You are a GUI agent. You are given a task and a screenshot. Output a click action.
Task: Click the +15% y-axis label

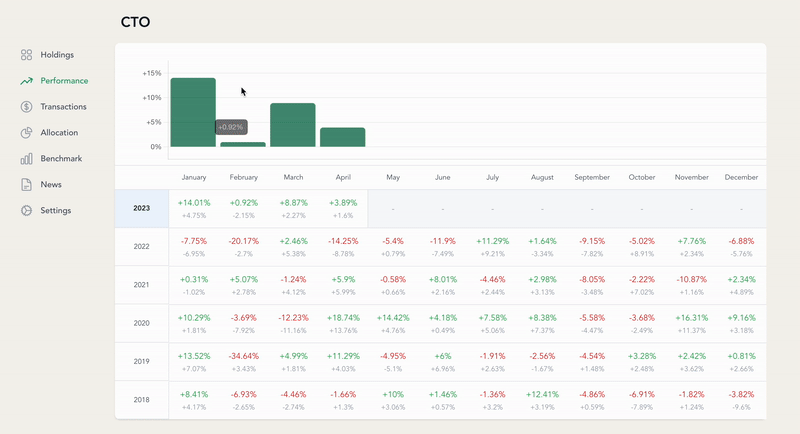coord(152,73)
